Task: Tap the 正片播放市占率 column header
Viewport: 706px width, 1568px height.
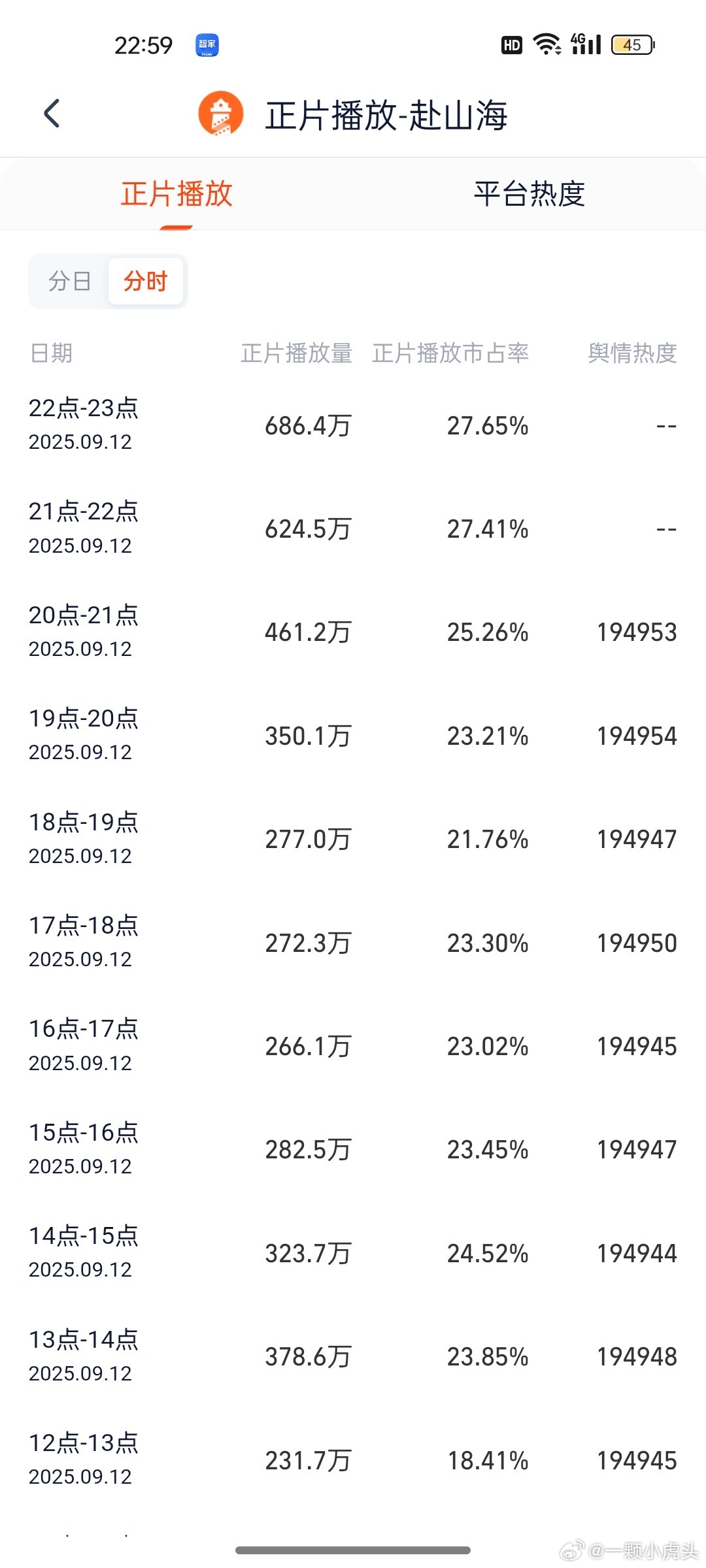Action: [x=450, y=353]
